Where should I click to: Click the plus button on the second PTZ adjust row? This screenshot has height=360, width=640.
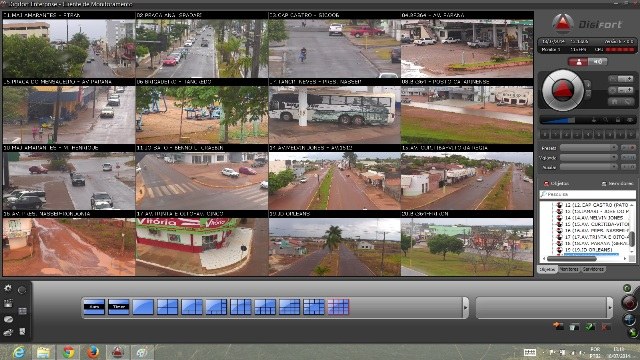tap(629, 90)
